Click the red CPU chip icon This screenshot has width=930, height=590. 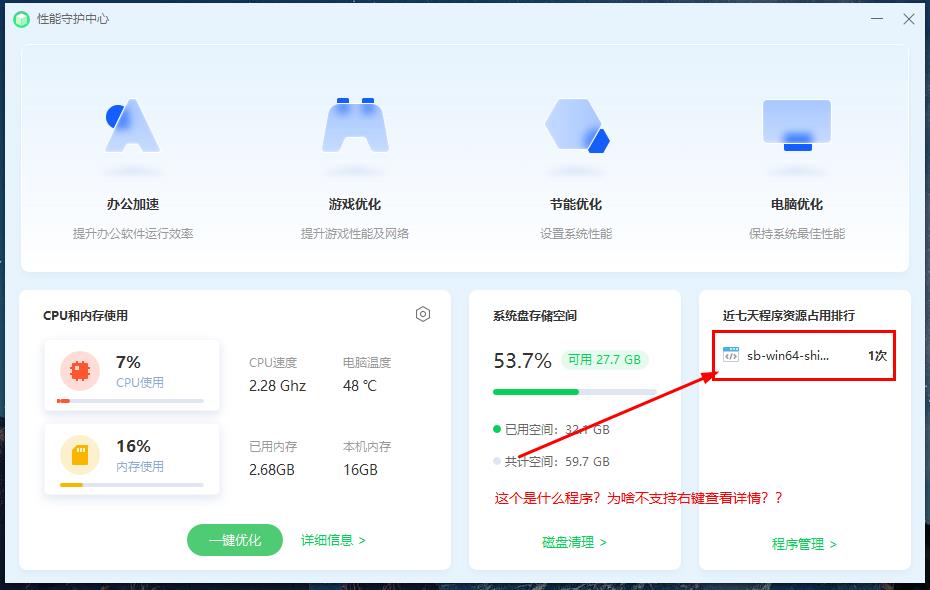click(x=80, y=371)
